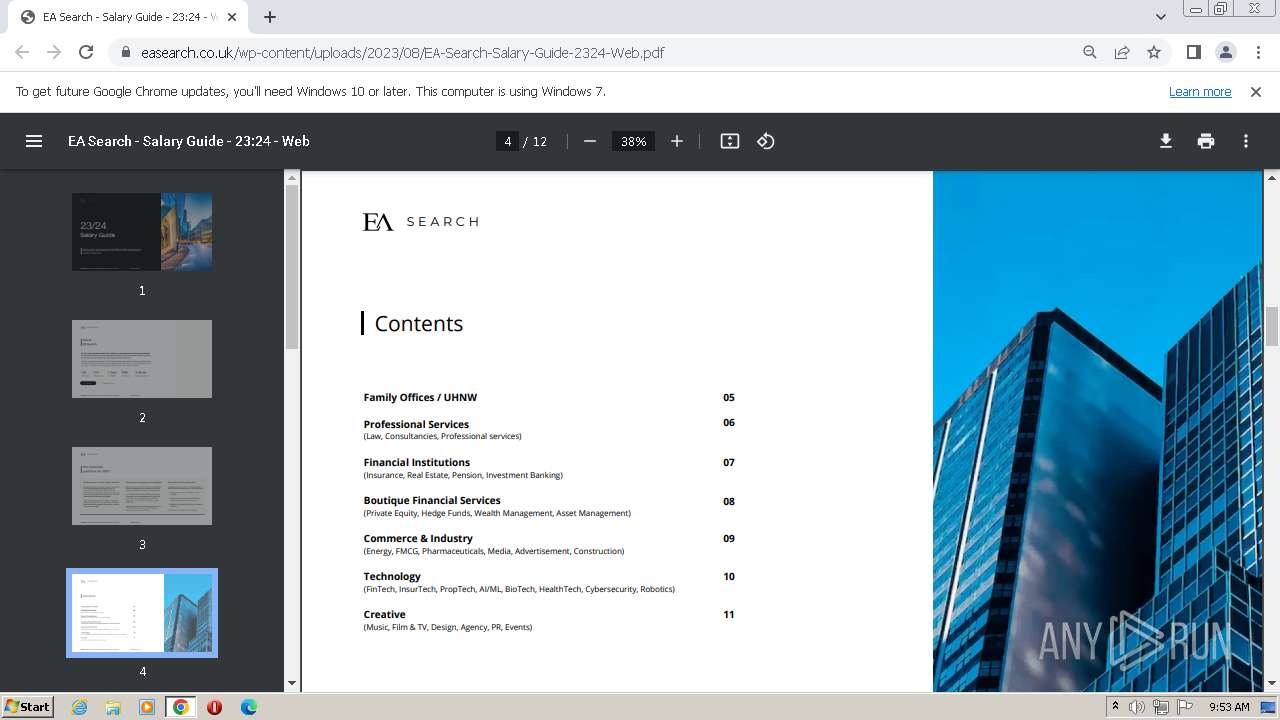Click the 38% zoom level field

click(x=634, y=141)
